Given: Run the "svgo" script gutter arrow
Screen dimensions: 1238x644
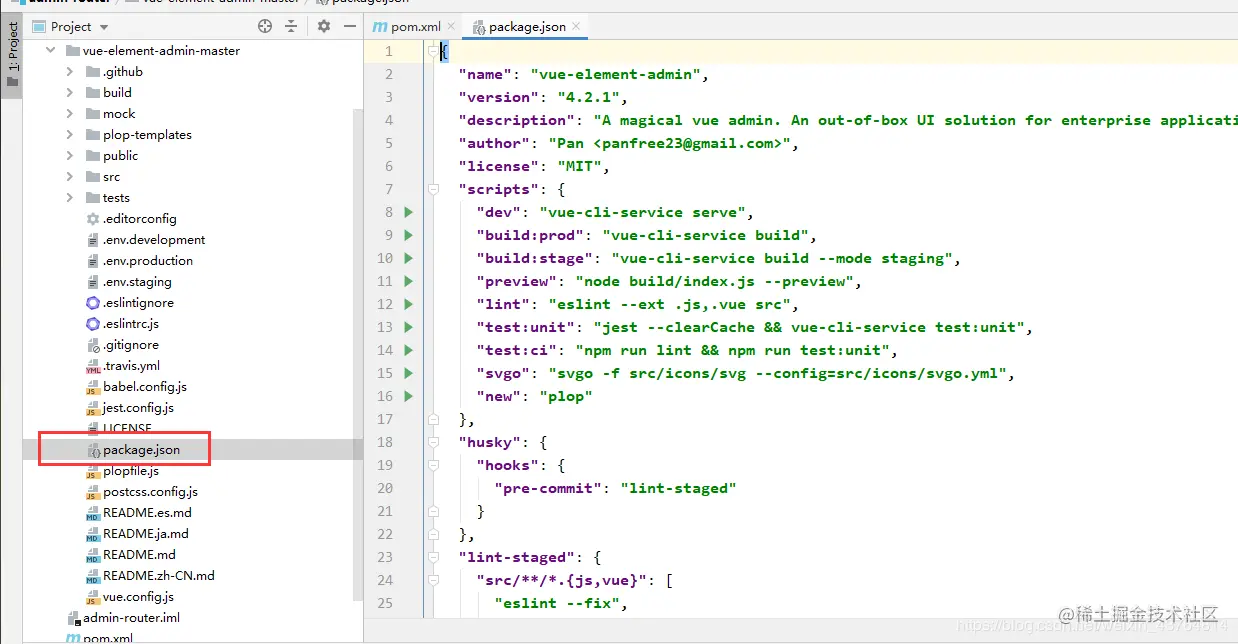Looking at the screenshot, I should click(x=408, y=373).
